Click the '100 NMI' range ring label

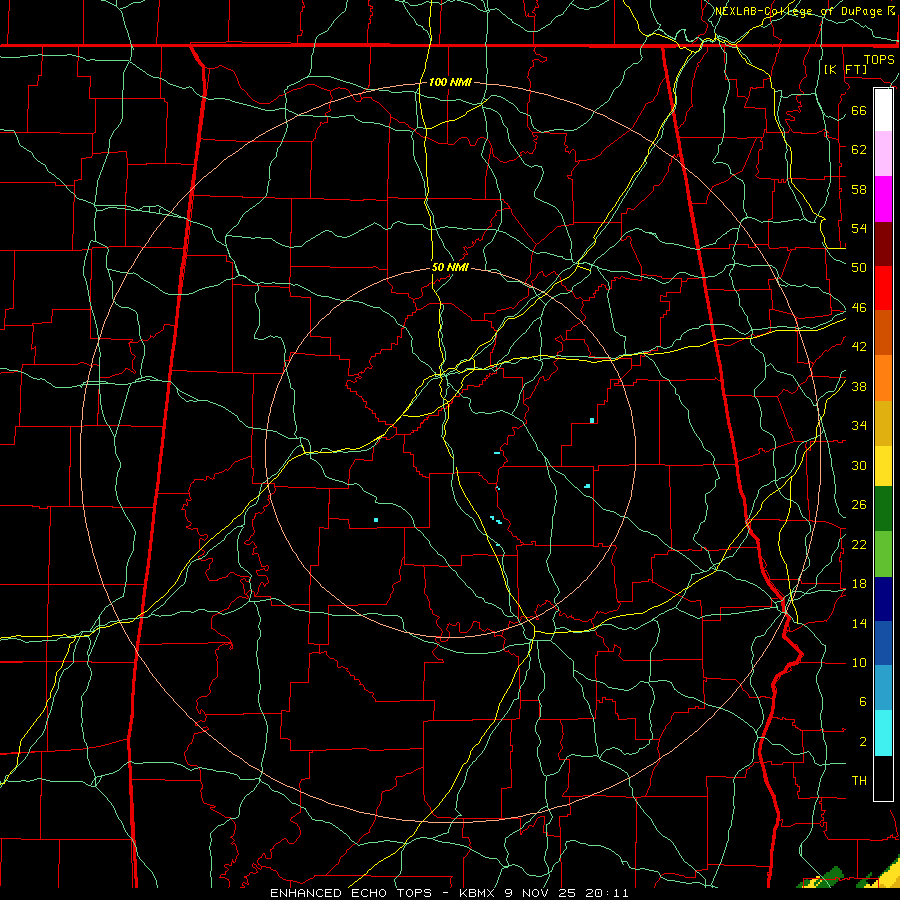tap(450, 83)
